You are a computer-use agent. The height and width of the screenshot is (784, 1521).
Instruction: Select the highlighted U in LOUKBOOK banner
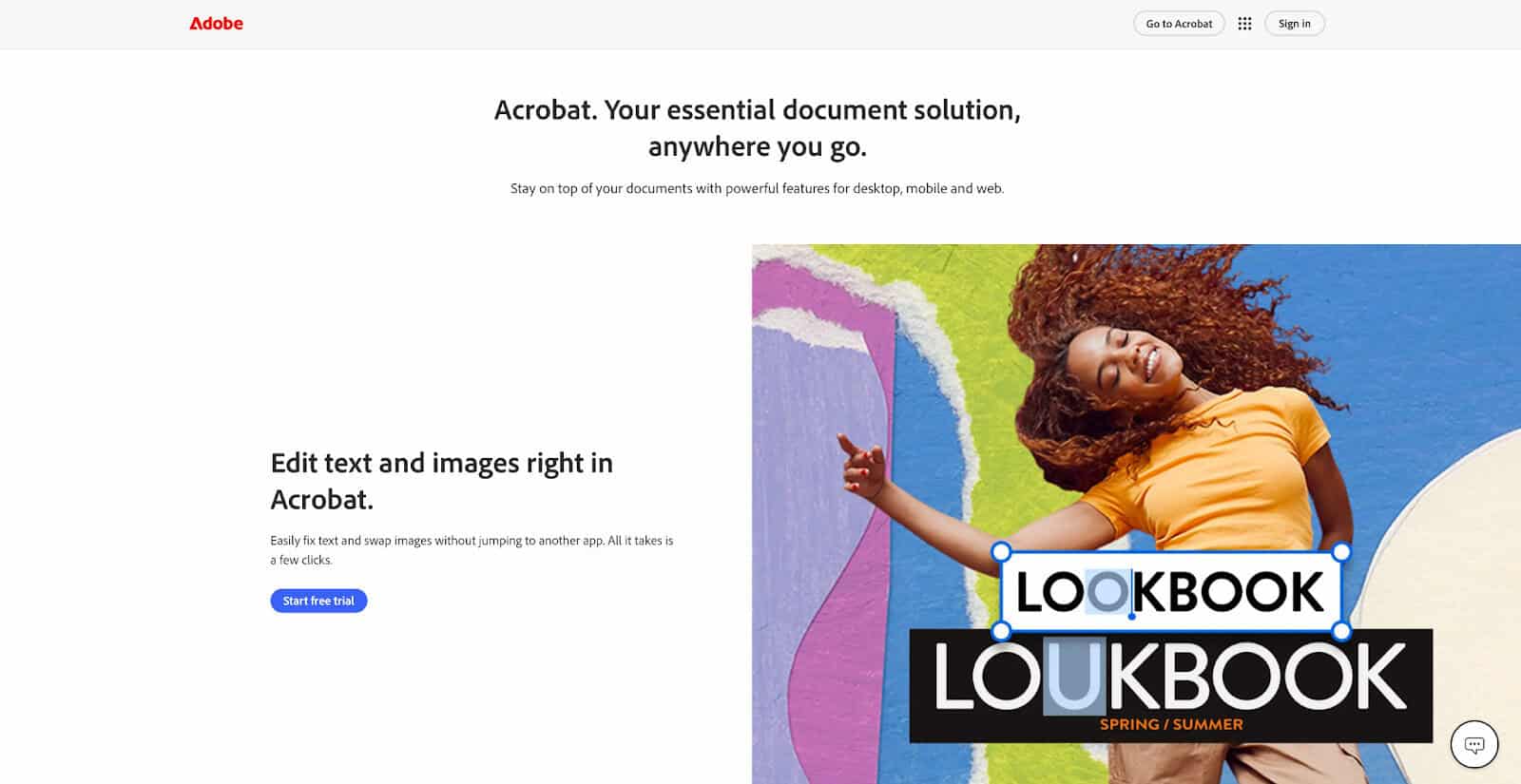pyautogui.click(x=1075, y=676)
